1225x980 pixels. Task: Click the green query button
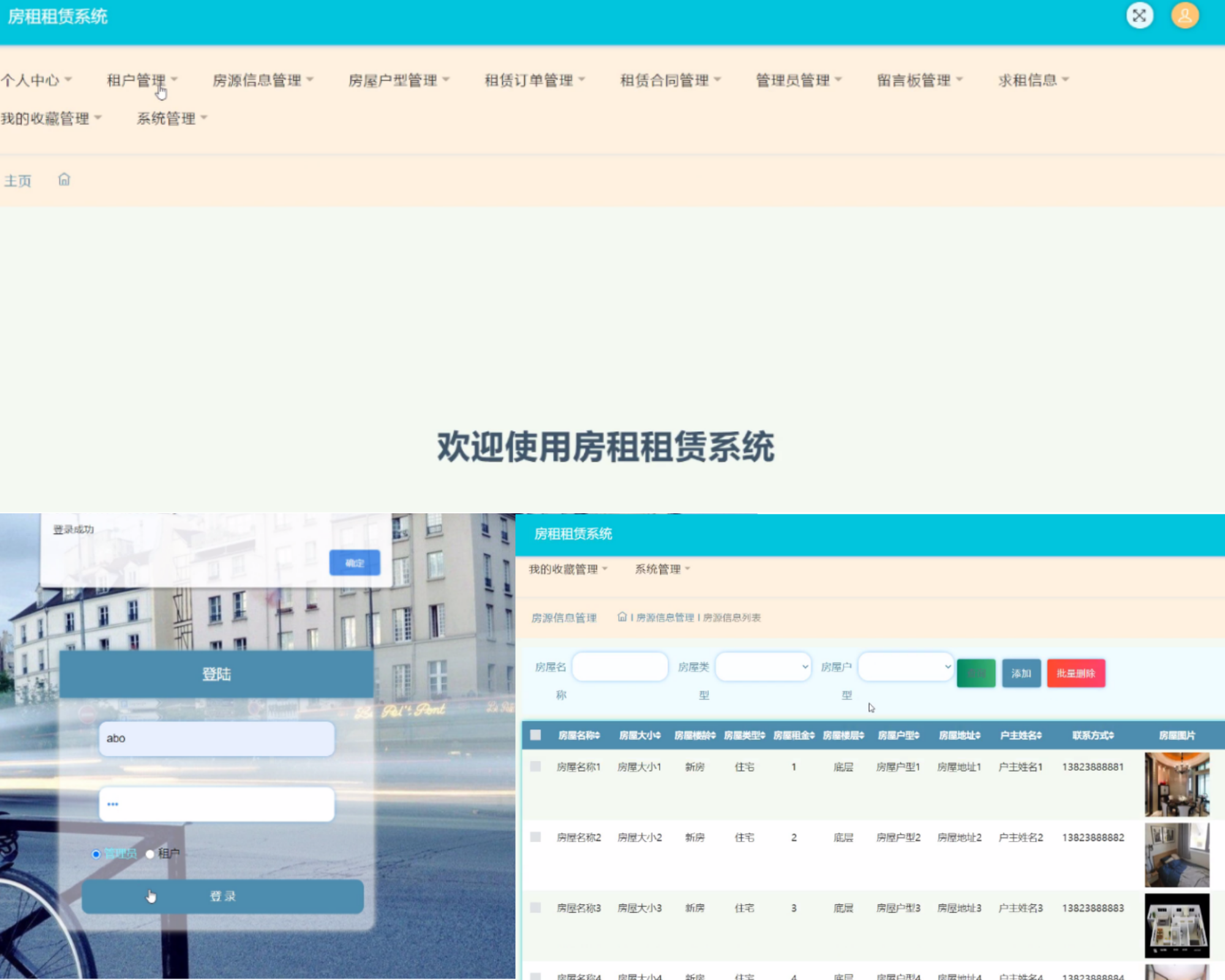point(976,673)
